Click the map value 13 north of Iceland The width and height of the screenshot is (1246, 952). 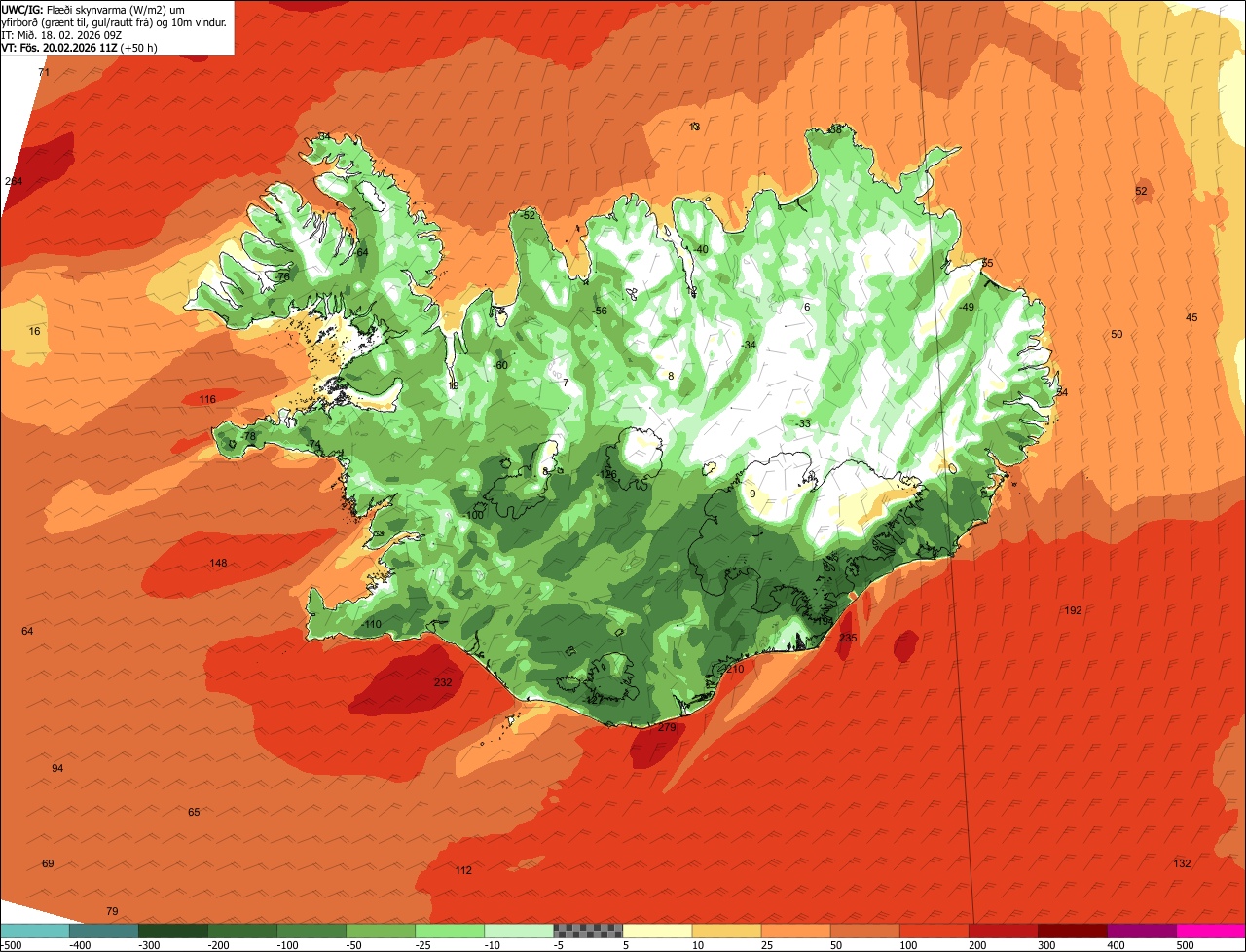694,128
